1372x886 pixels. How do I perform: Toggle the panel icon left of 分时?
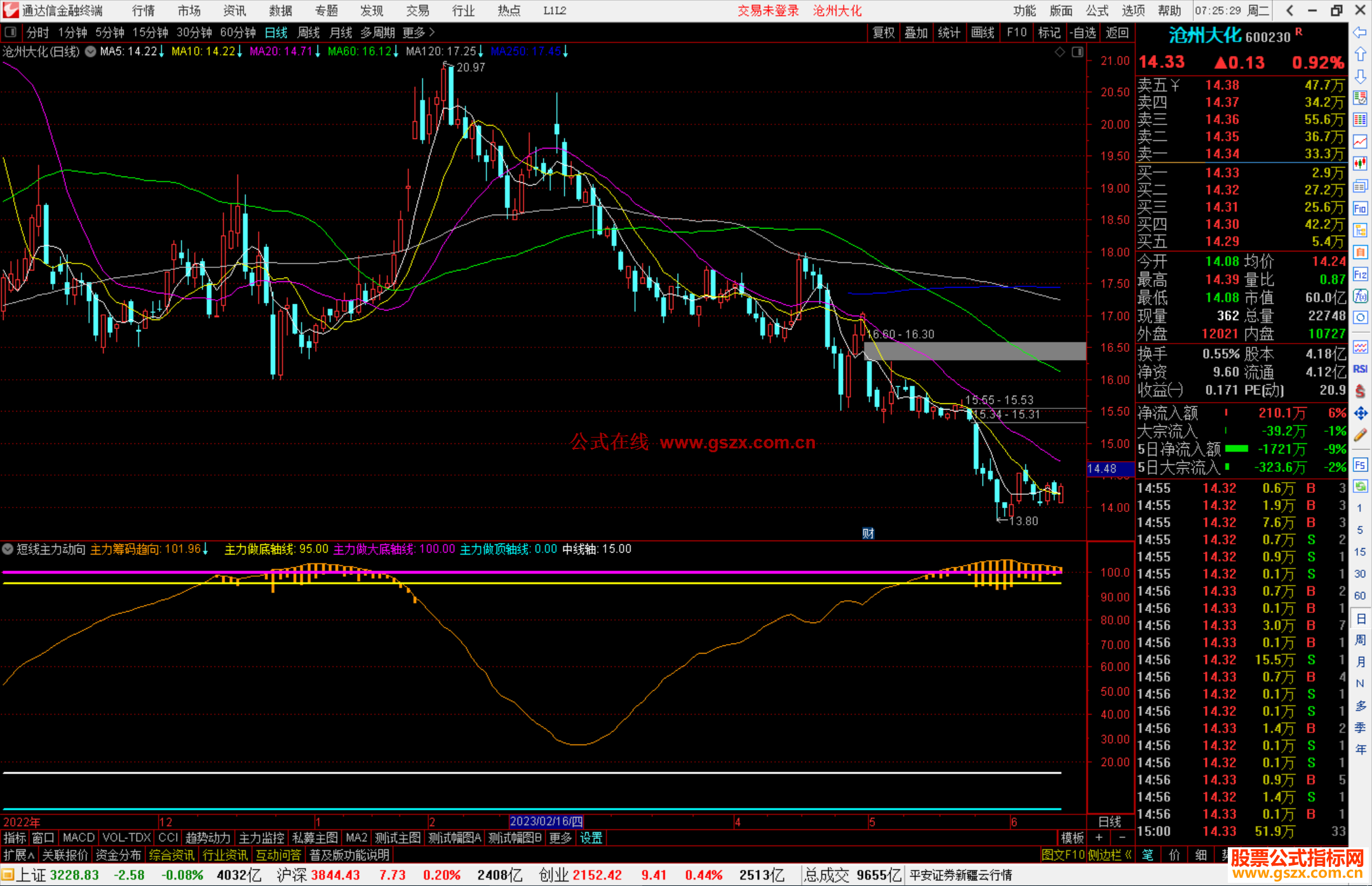tap(11, 32)
